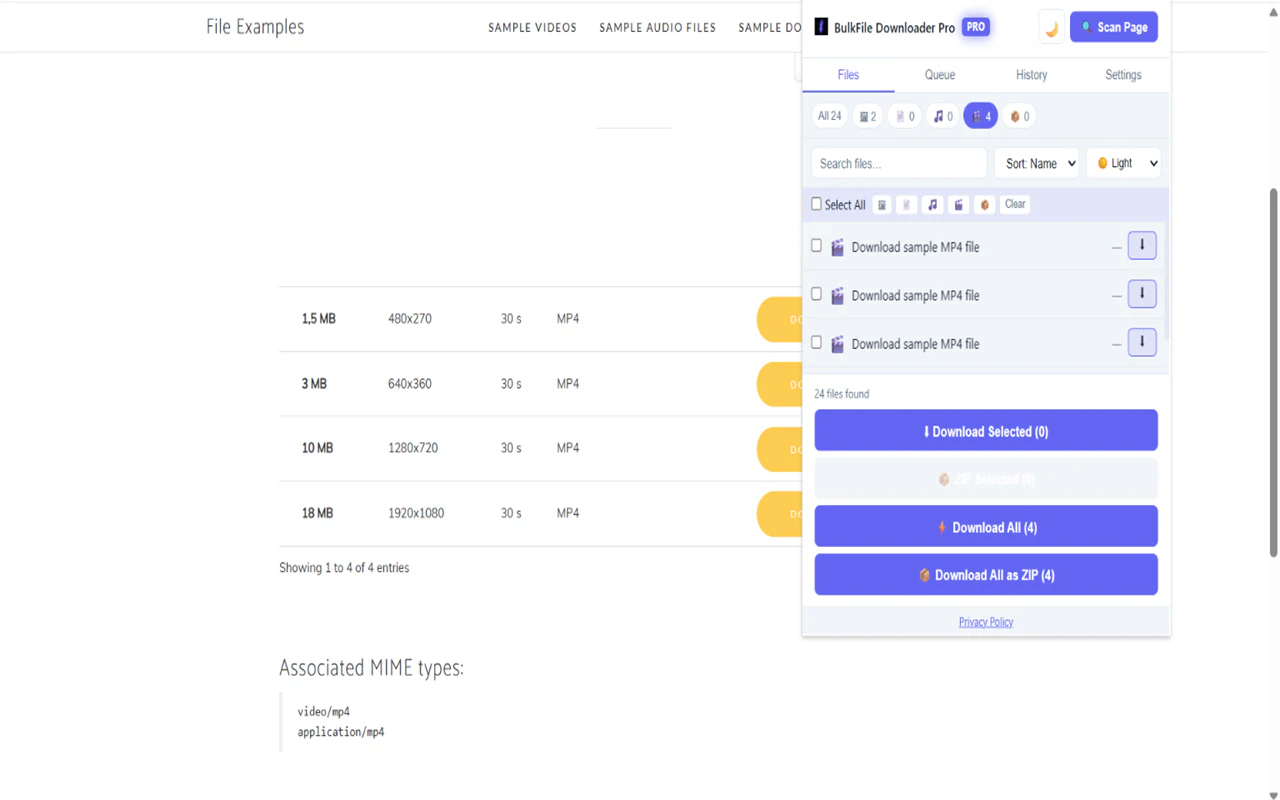The width and height of the screenshot is (1280, 800).
Task: Click yellow download button in 1,5 MB row
Action: (779, 319)
